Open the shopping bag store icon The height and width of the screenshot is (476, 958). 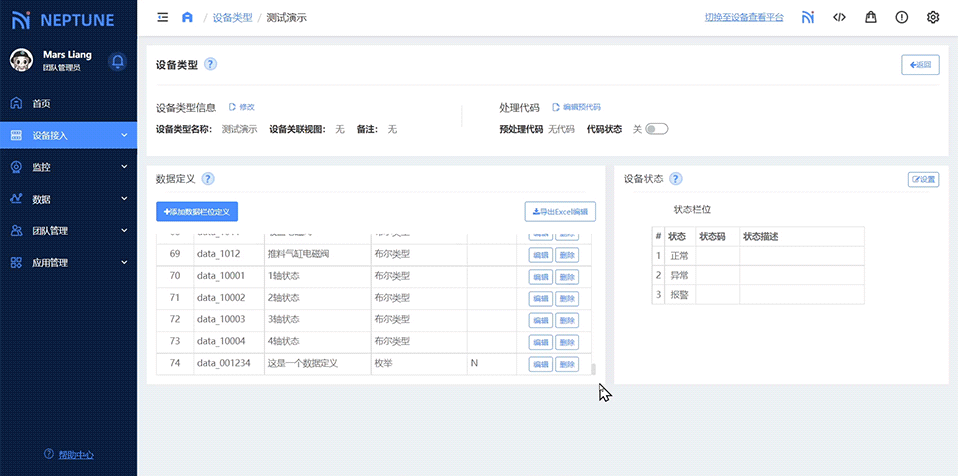pos(871,17)
